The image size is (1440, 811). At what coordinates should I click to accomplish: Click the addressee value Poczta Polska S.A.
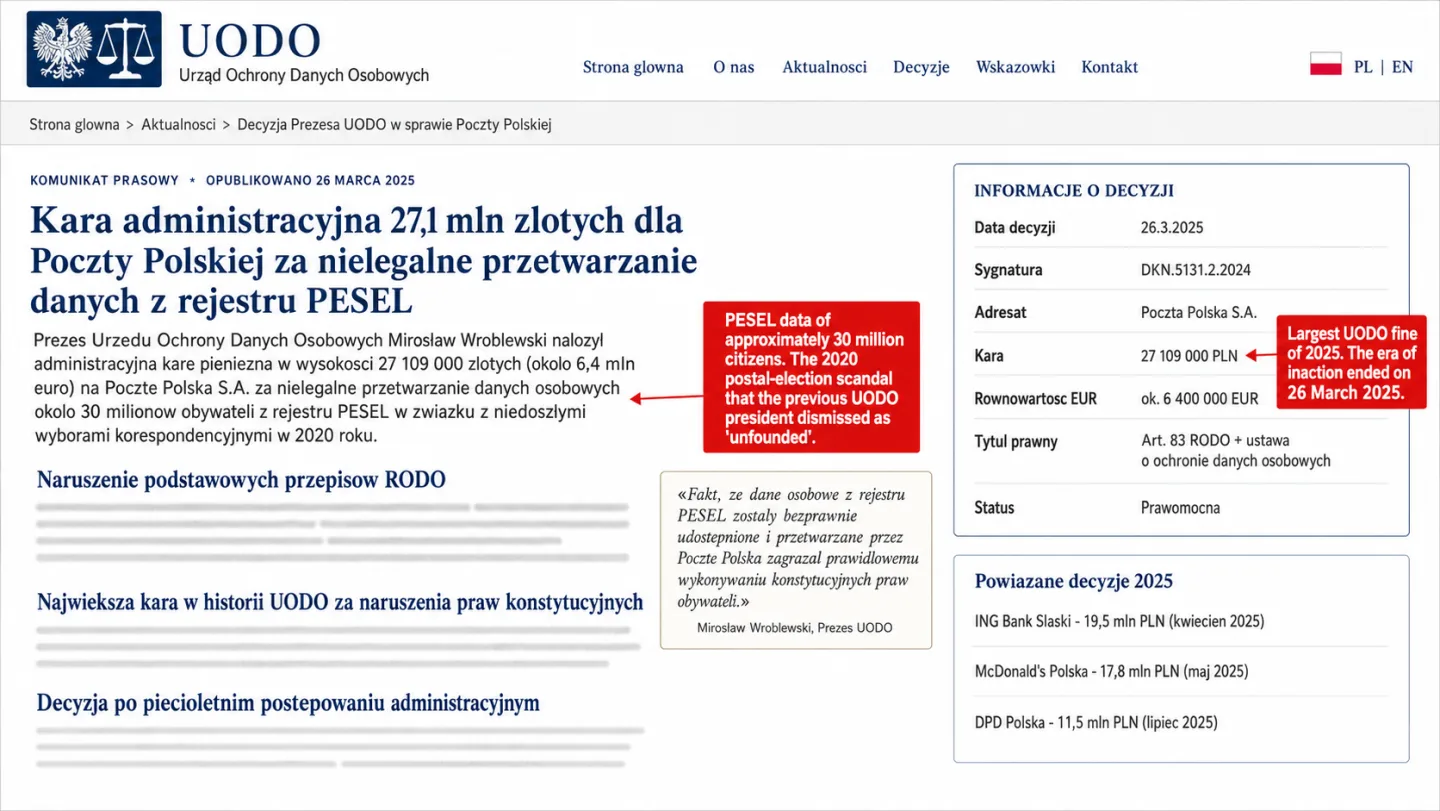point(1199,313)
